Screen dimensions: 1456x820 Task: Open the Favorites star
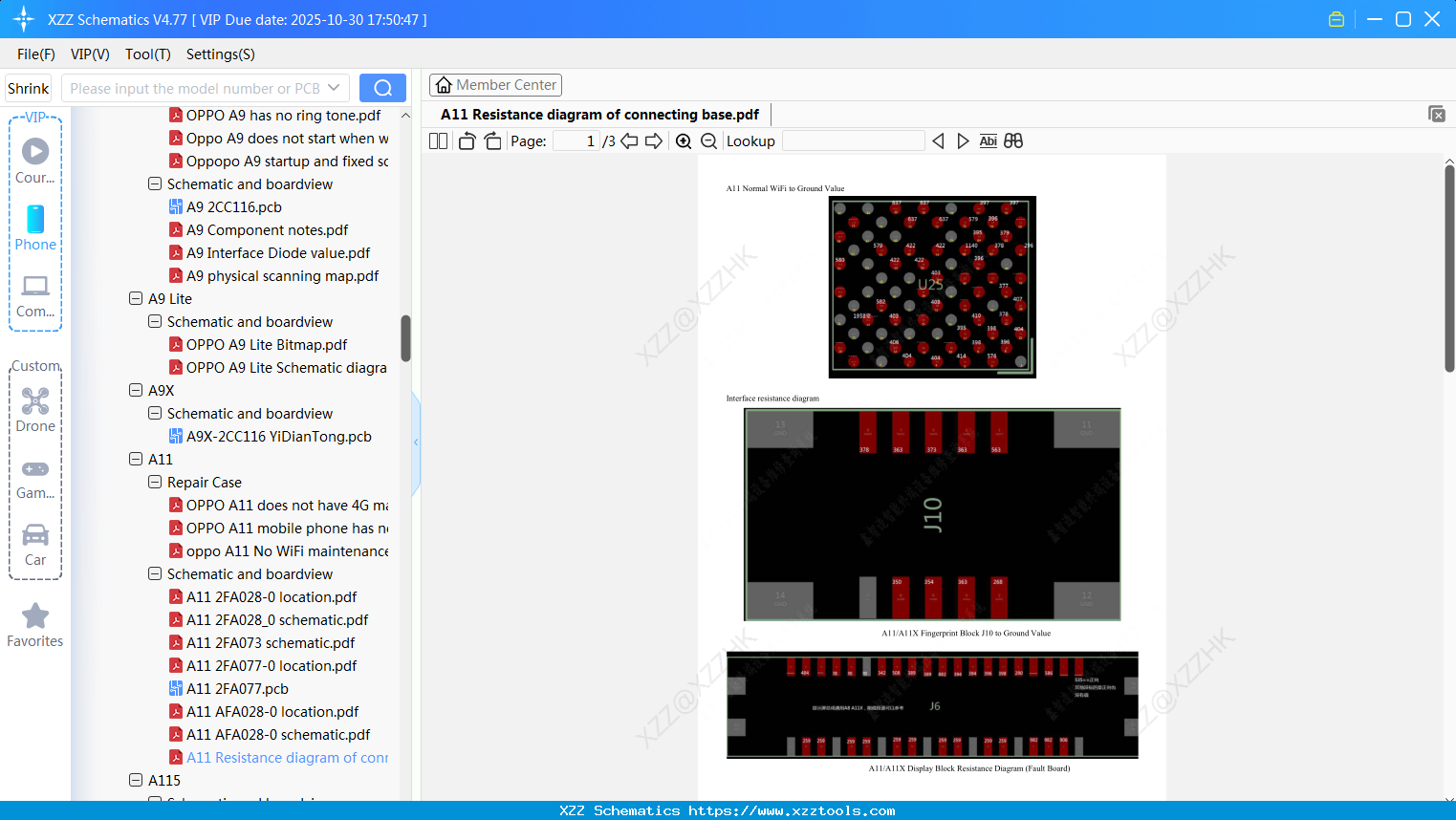(x=35, y=625)
